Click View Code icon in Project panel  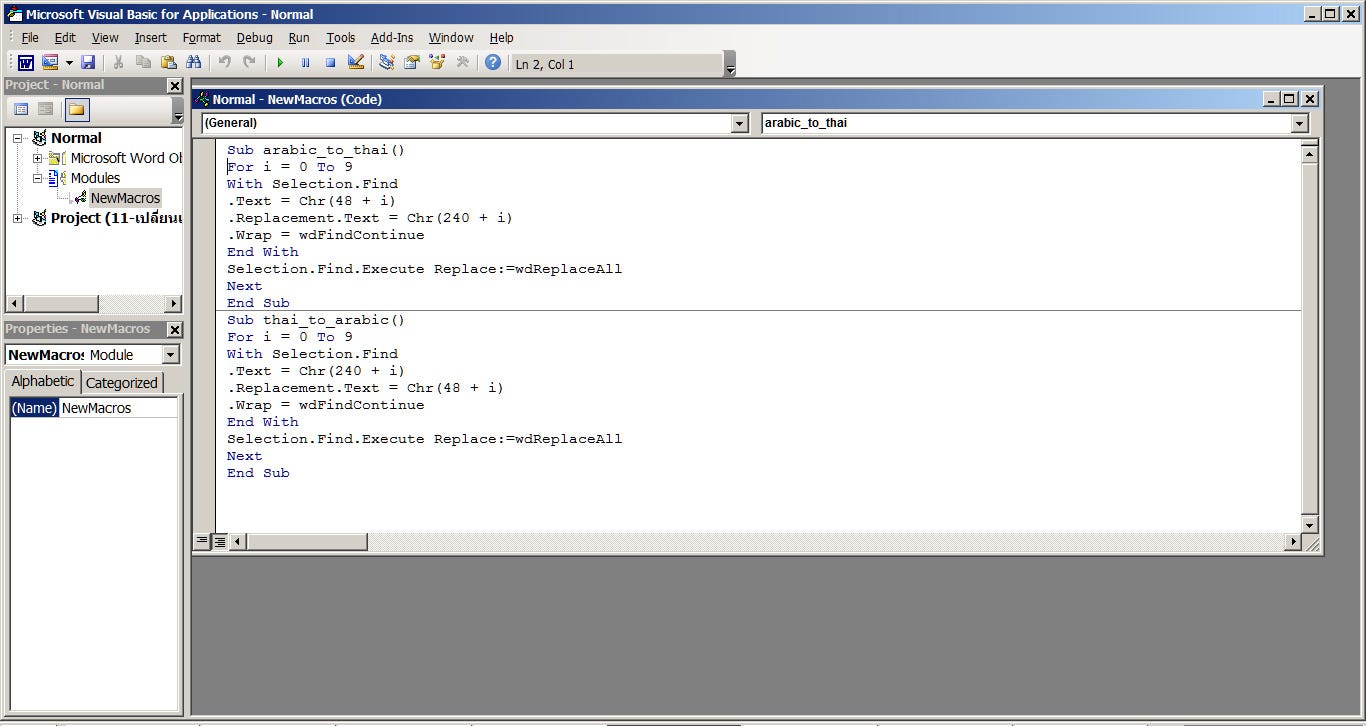click(x=21, y=109)
